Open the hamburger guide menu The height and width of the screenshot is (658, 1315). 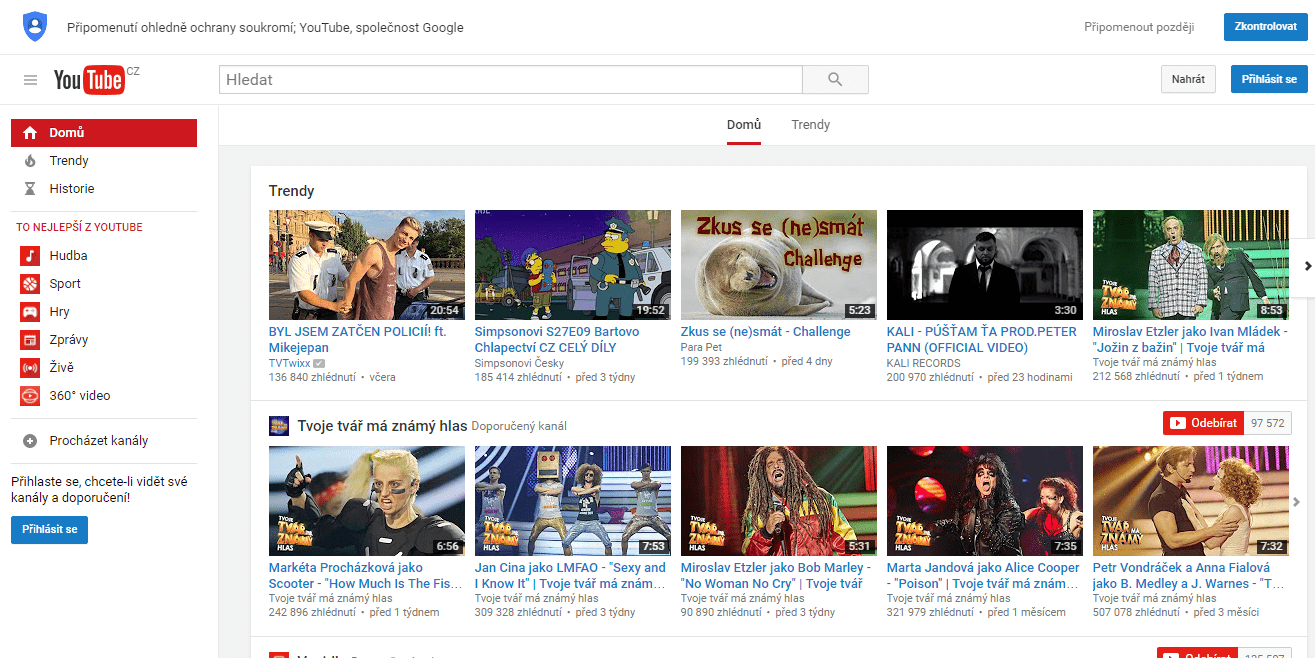(x=31, y=80)
